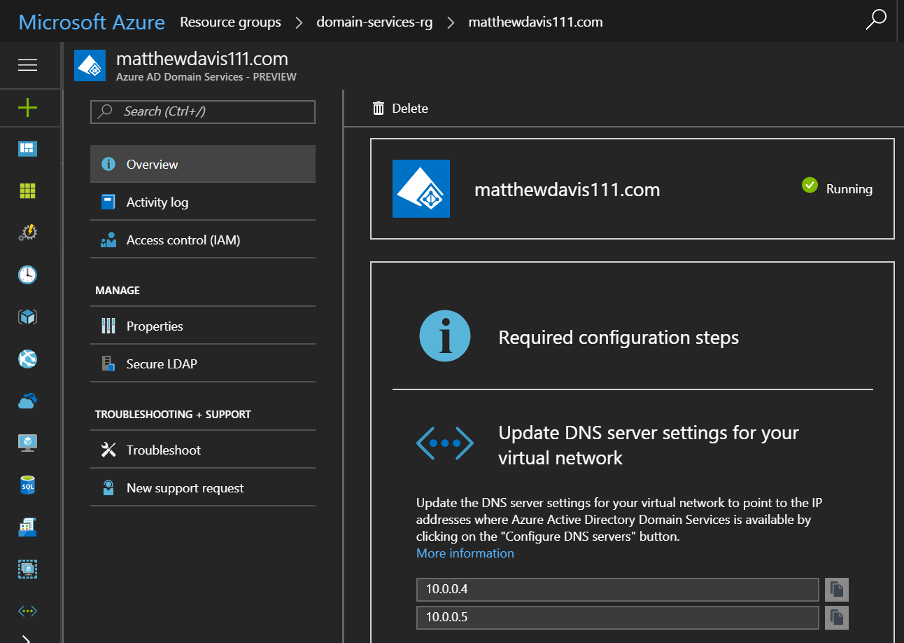
Task: Click the Azure AD Domain Services - PREVIEW subtitle
Action: coord(206,77)
